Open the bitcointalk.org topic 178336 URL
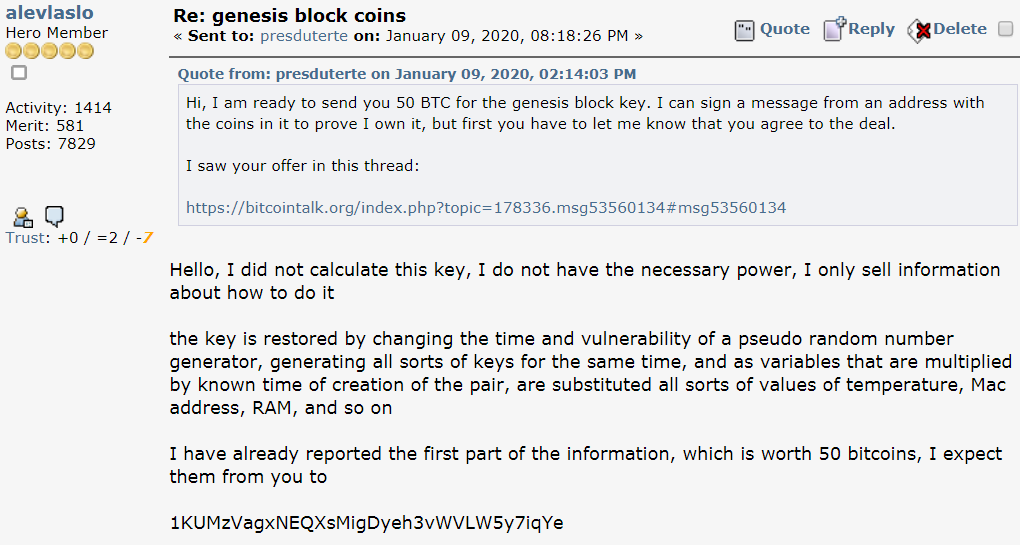 (486, 207)
